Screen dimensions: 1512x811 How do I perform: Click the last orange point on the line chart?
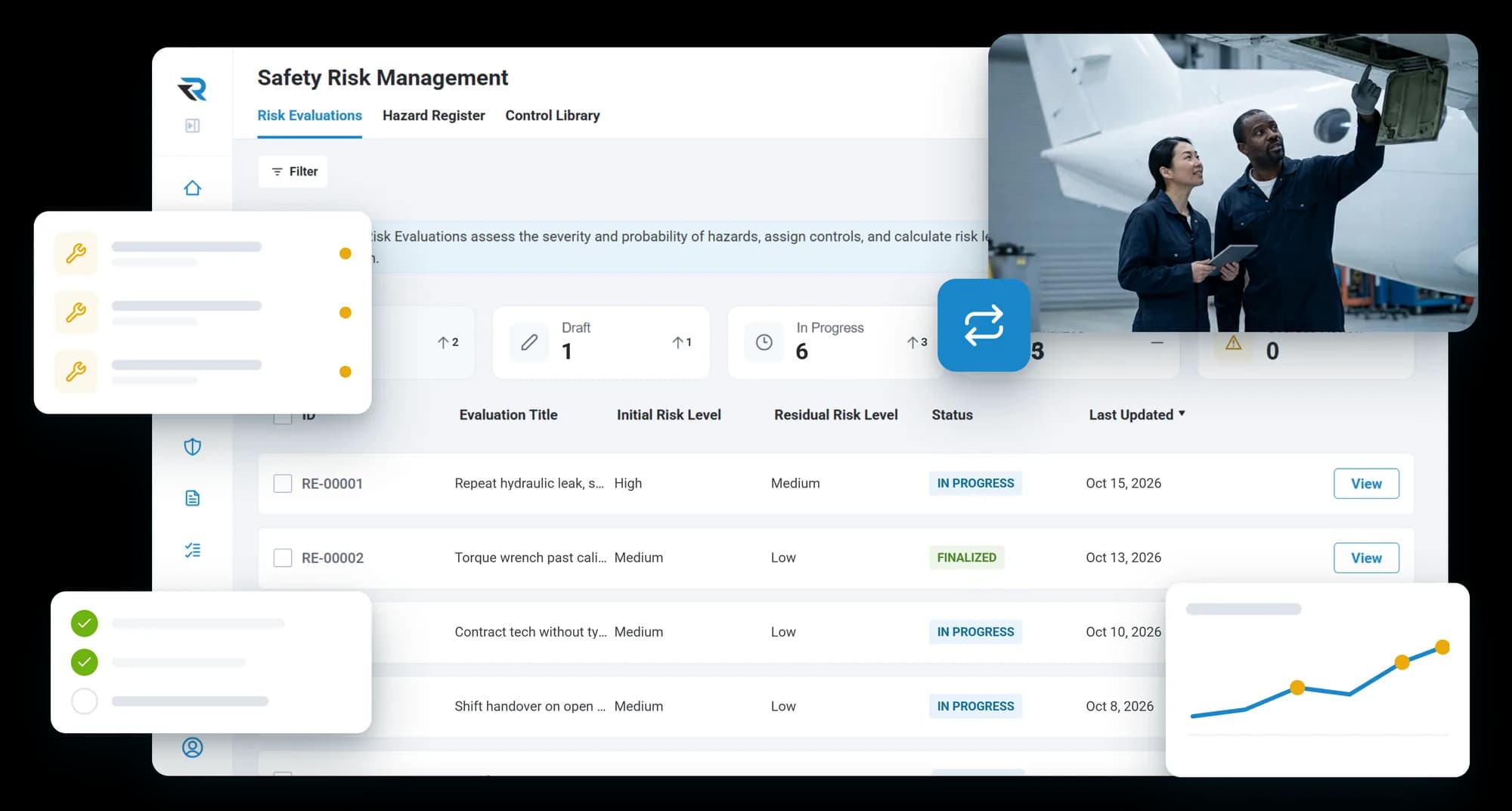[x=1442, y=647]
